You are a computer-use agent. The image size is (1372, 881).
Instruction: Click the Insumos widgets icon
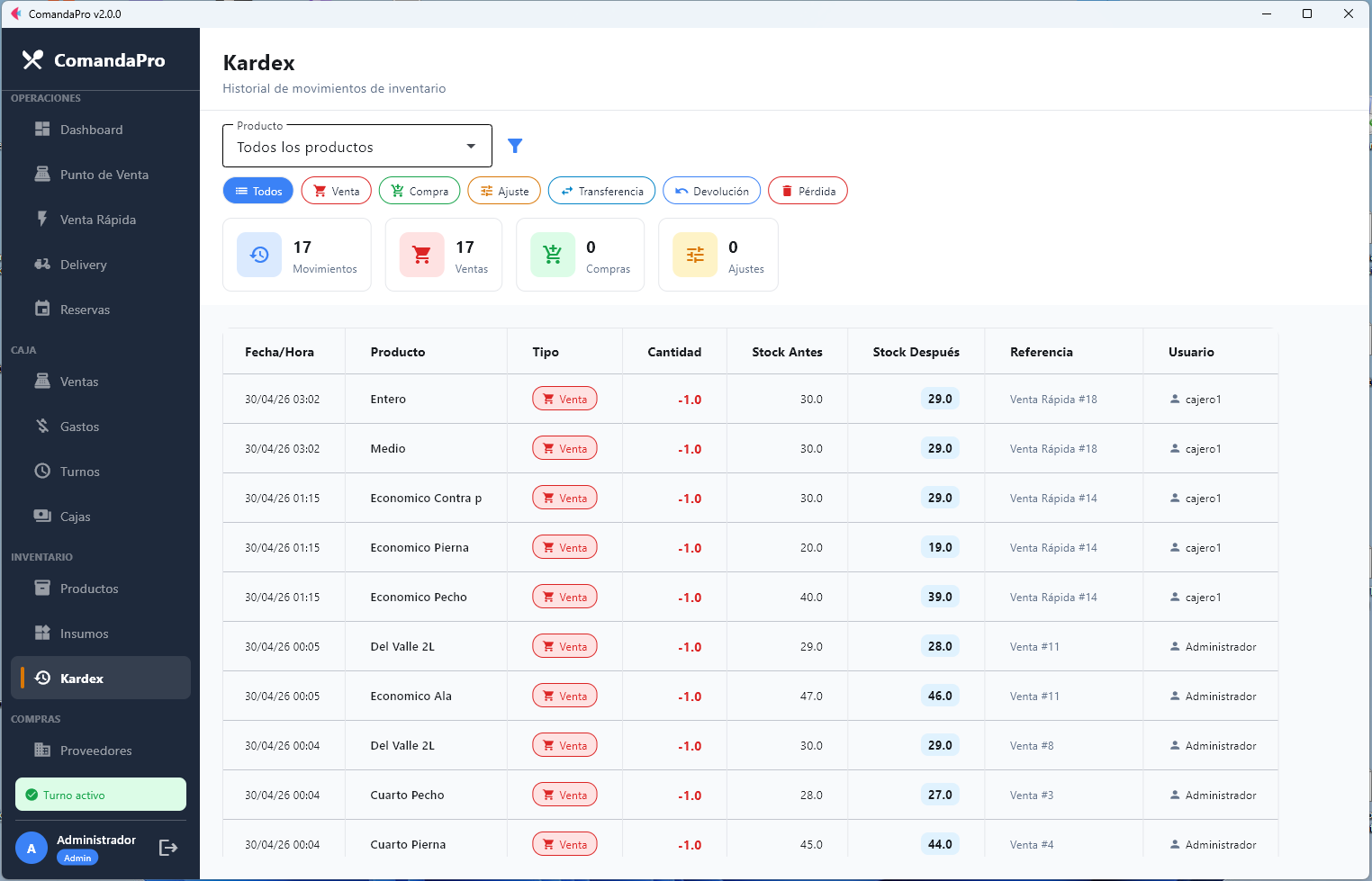pyautogui.click(x=42, y=633)
